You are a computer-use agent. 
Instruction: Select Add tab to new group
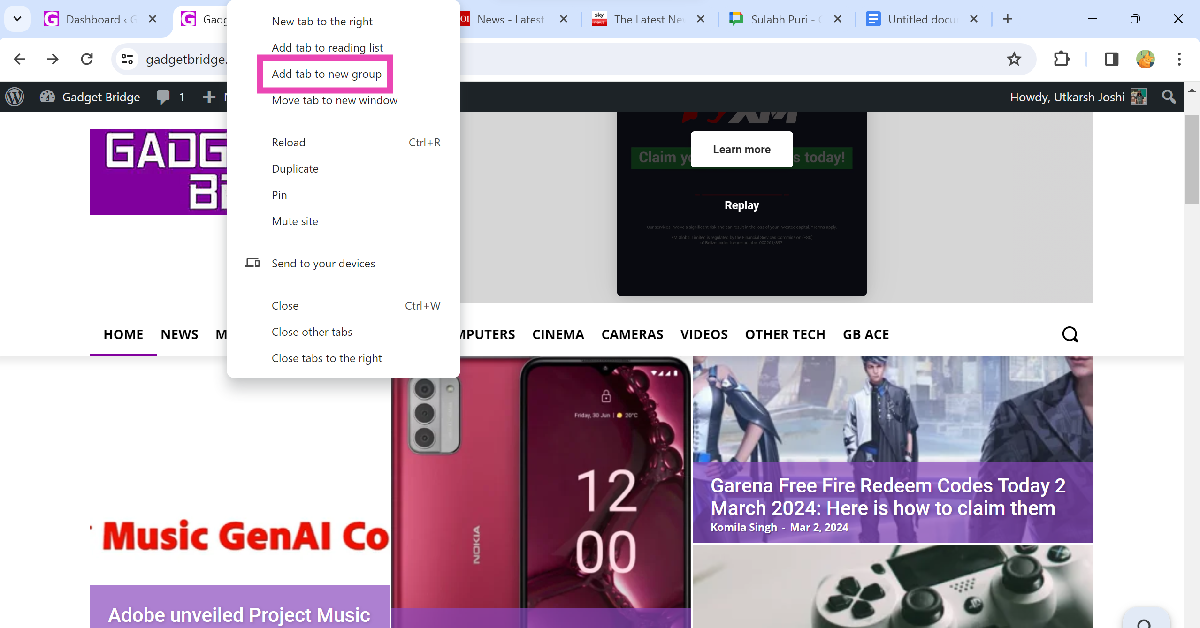pyautogui.click(x=326, y=74)
